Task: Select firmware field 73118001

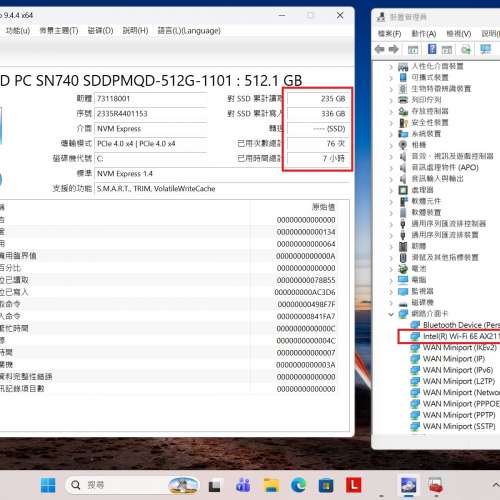Action: 151,99
